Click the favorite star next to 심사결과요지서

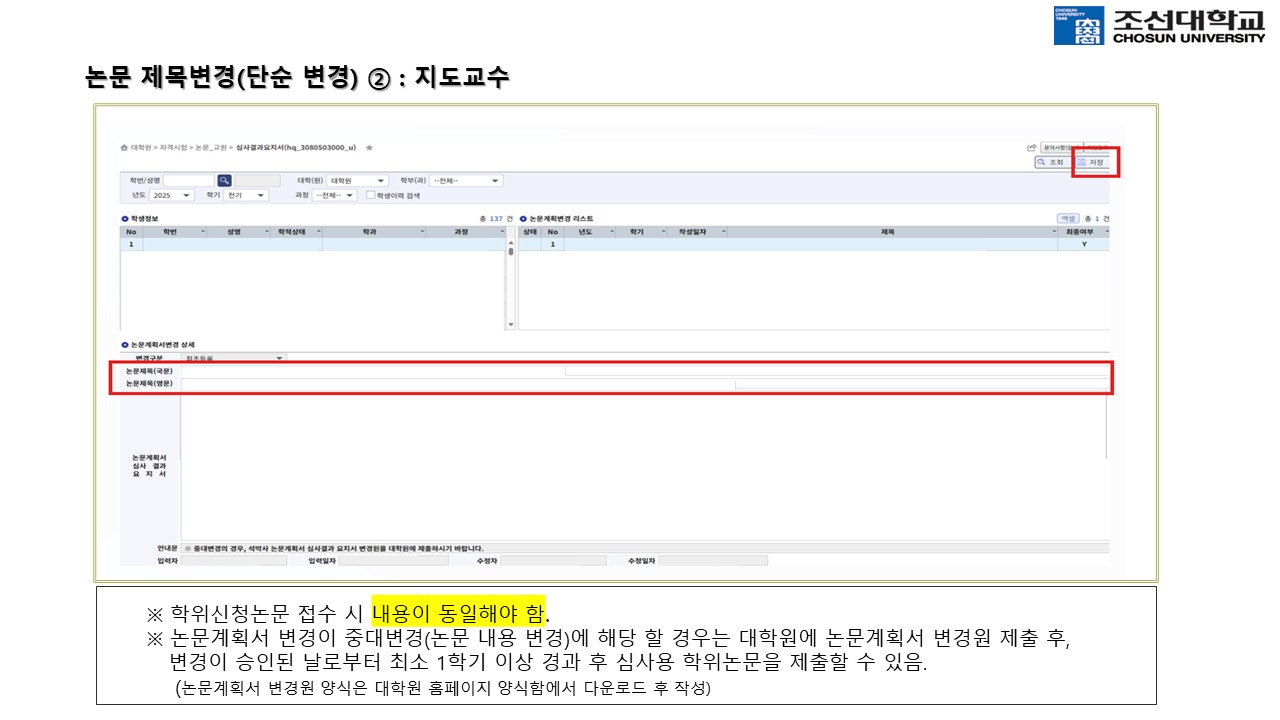coord(369,147)
